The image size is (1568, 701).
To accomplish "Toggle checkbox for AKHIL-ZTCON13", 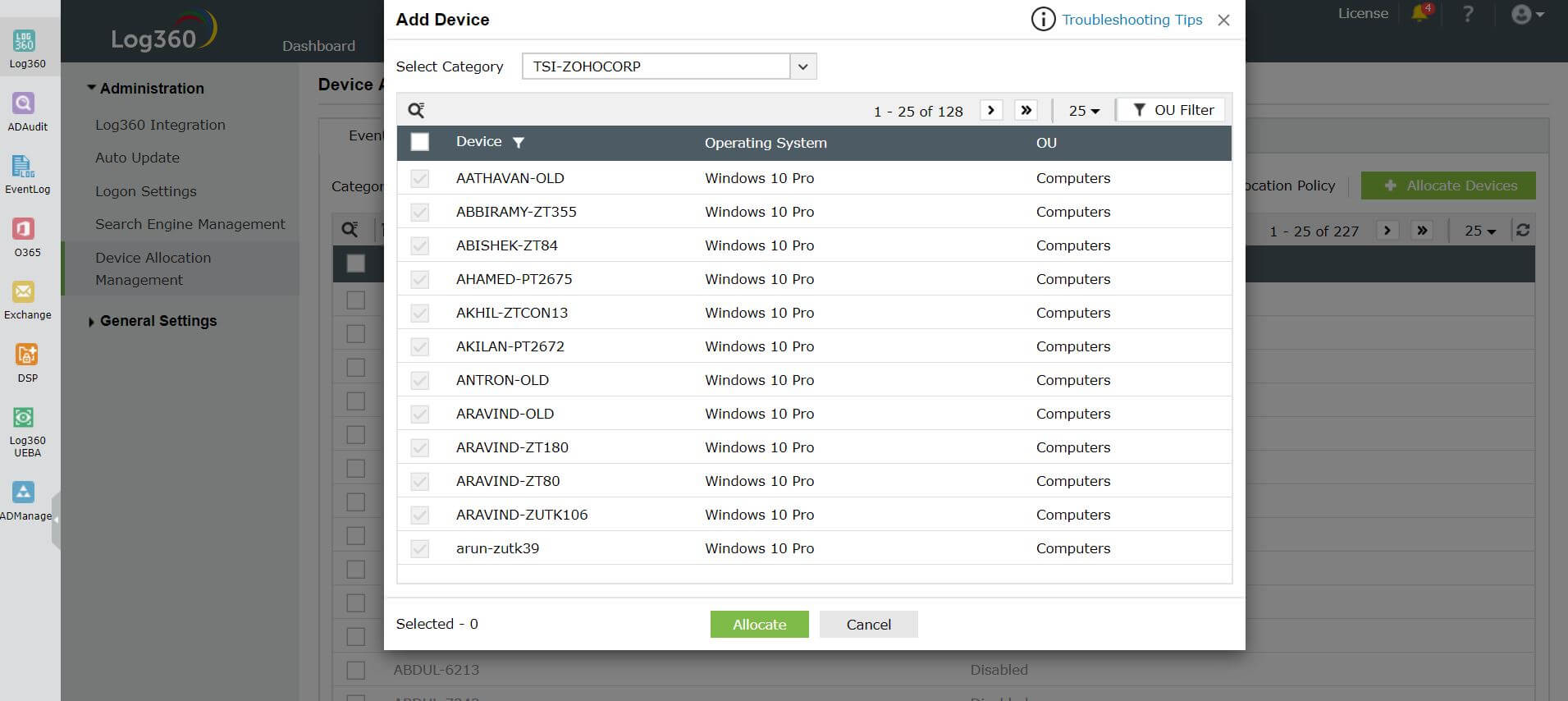I will pyautogui.click(x=419, y=313).
